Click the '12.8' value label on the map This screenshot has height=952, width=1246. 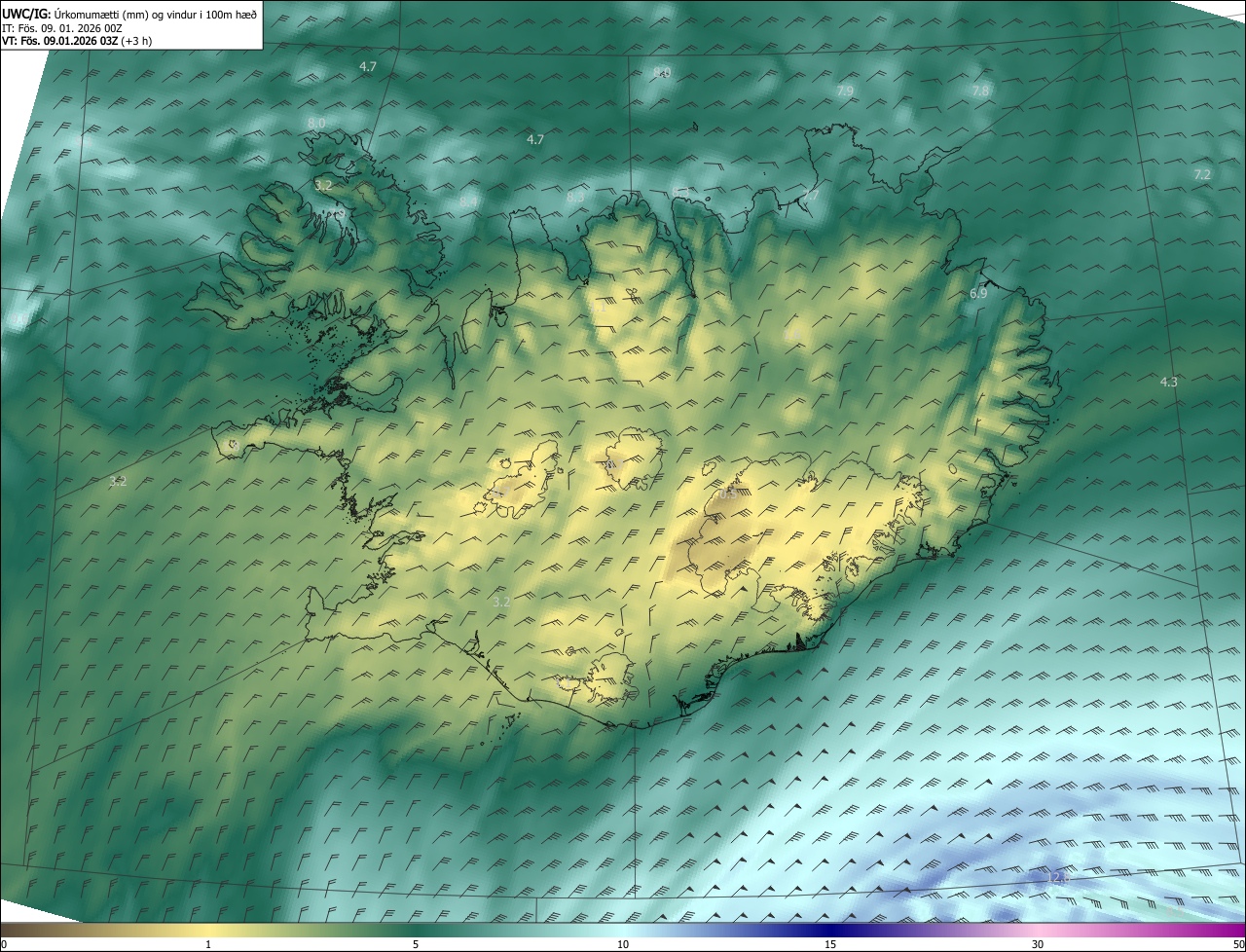[1057, 877]
